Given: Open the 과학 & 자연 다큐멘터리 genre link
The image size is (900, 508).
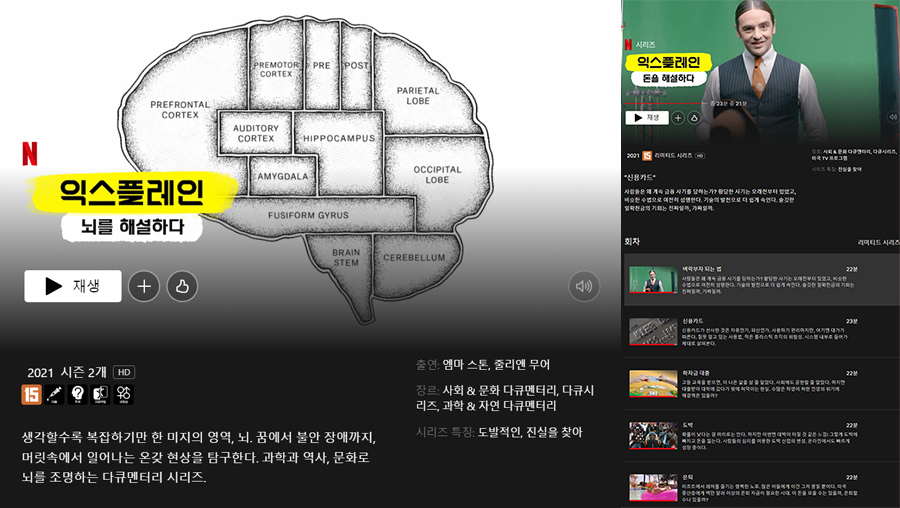Looking at the screenshot, I should point(499,405).
